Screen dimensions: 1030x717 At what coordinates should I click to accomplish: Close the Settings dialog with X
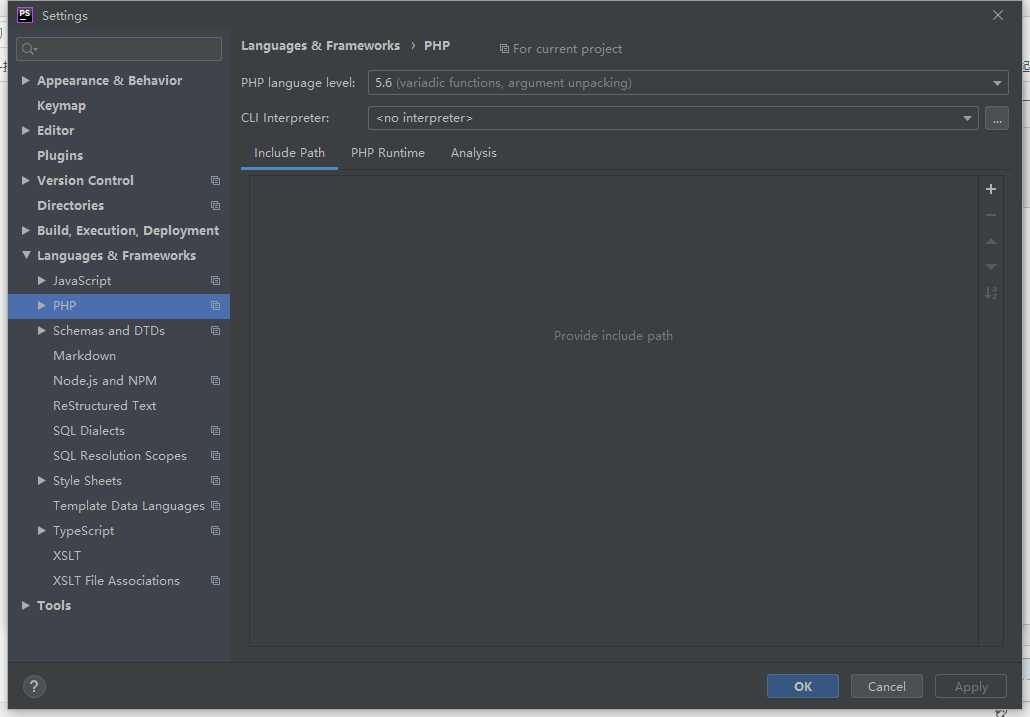coord(997,15)
